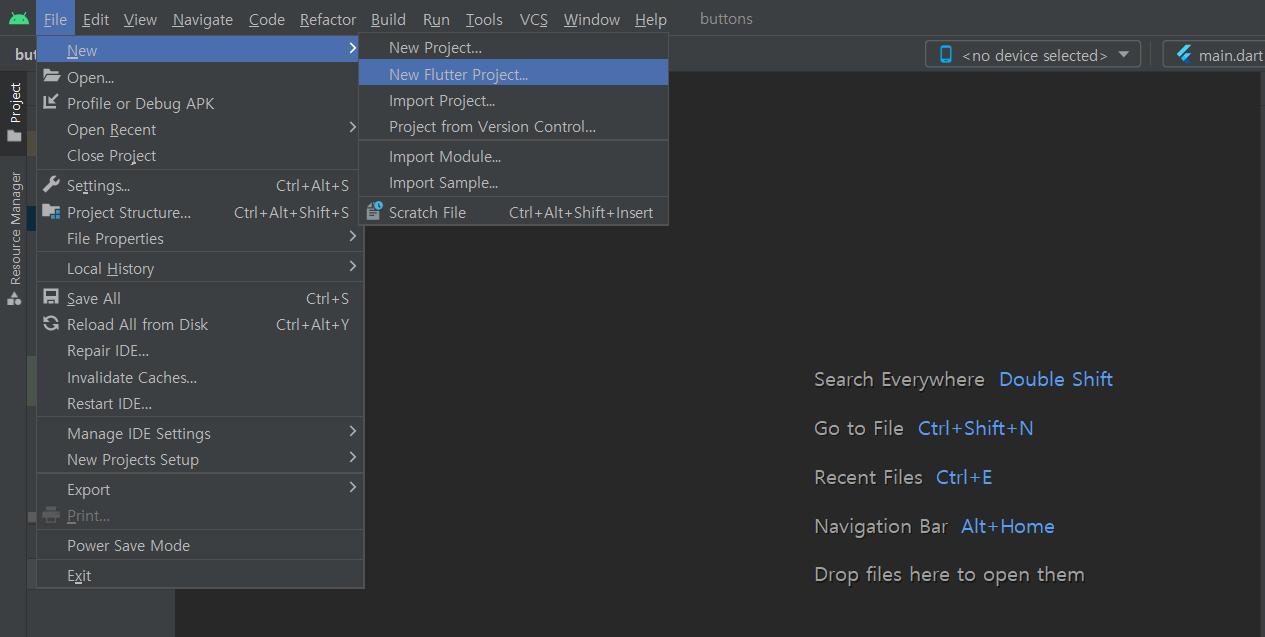This screenshot has height=637, width=1265.
Task: Open the Project tool window tab
Action: click(14, 112)
